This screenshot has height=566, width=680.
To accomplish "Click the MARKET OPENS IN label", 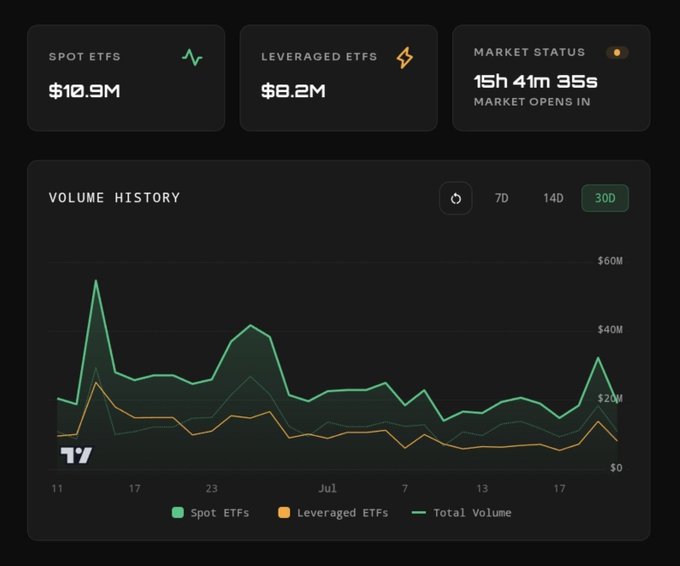I will 532,102.
